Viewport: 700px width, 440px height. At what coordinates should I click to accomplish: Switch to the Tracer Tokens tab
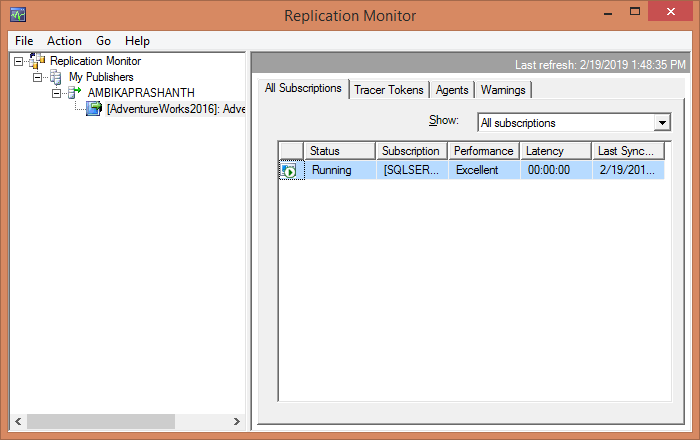coord(389,90)
